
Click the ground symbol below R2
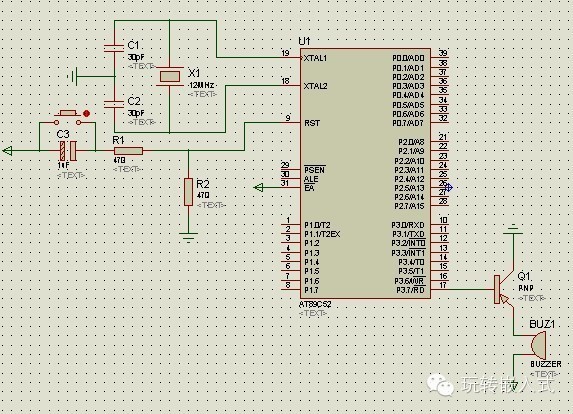[189, 237]
